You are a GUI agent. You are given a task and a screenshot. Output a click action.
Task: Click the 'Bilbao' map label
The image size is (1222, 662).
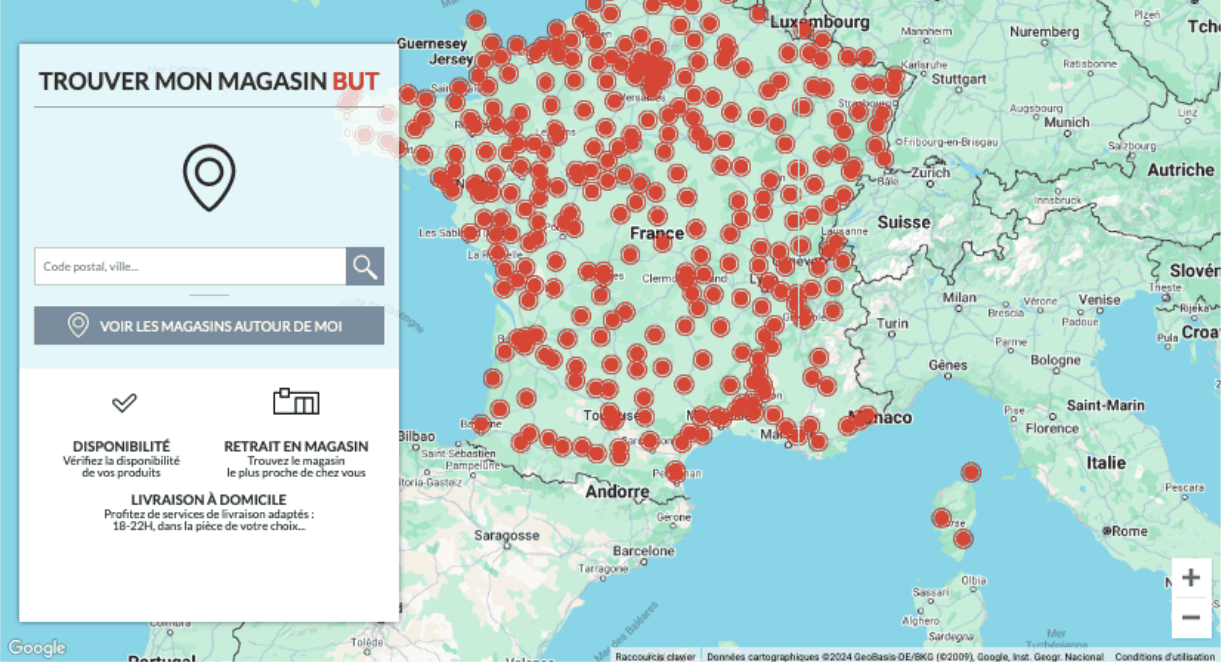[x=415, y=437]
